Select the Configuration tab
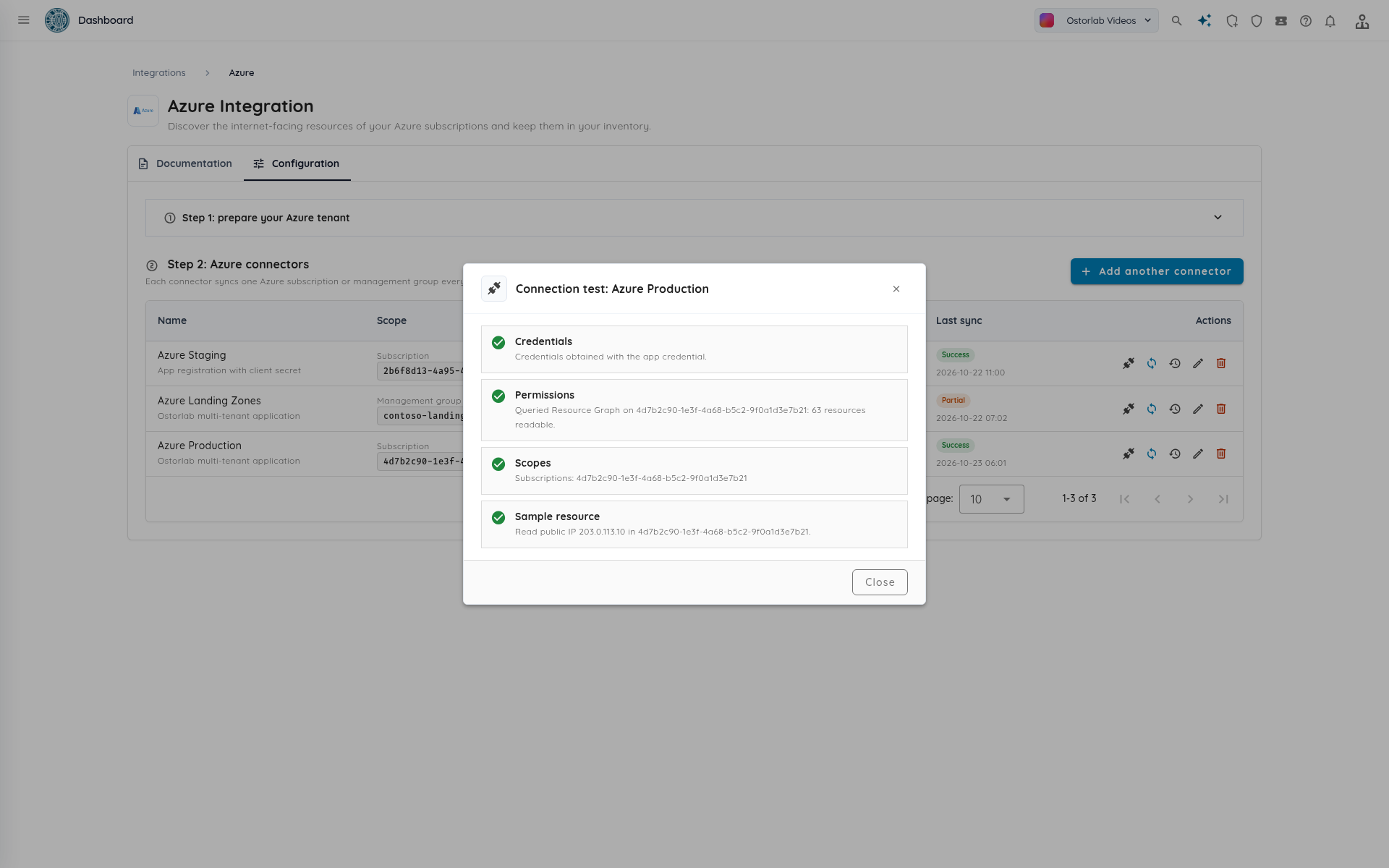Viewport: 1389px width, 868px height. pyautogui.click(x=297, y=163)
